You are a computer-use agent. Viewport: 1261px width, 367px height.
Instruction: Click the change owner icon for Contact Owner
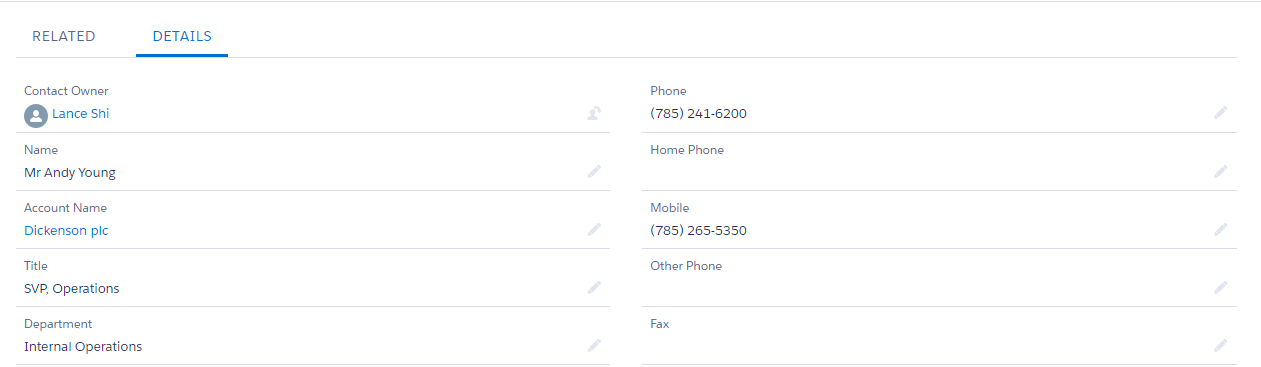(x=594, y=113)
